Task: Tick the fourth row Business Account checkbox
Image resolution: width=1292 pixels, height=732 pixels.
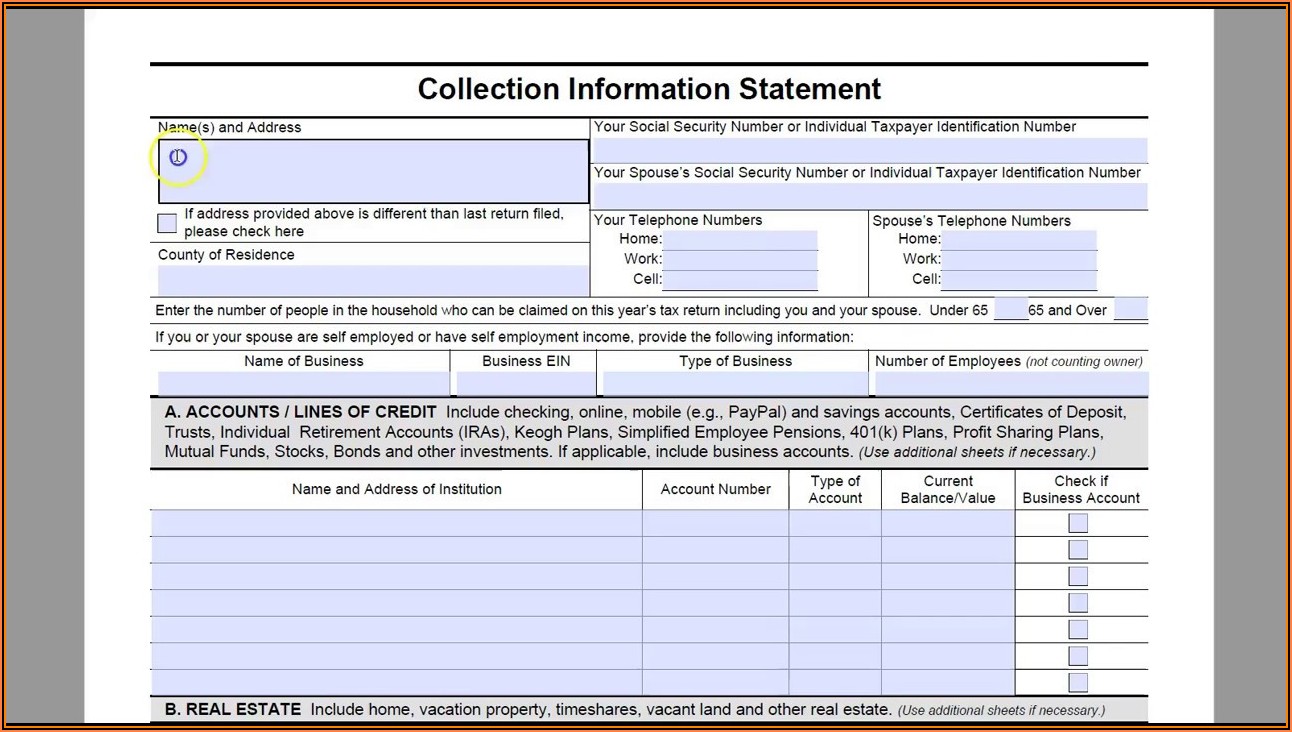Action: [1077, 603]
